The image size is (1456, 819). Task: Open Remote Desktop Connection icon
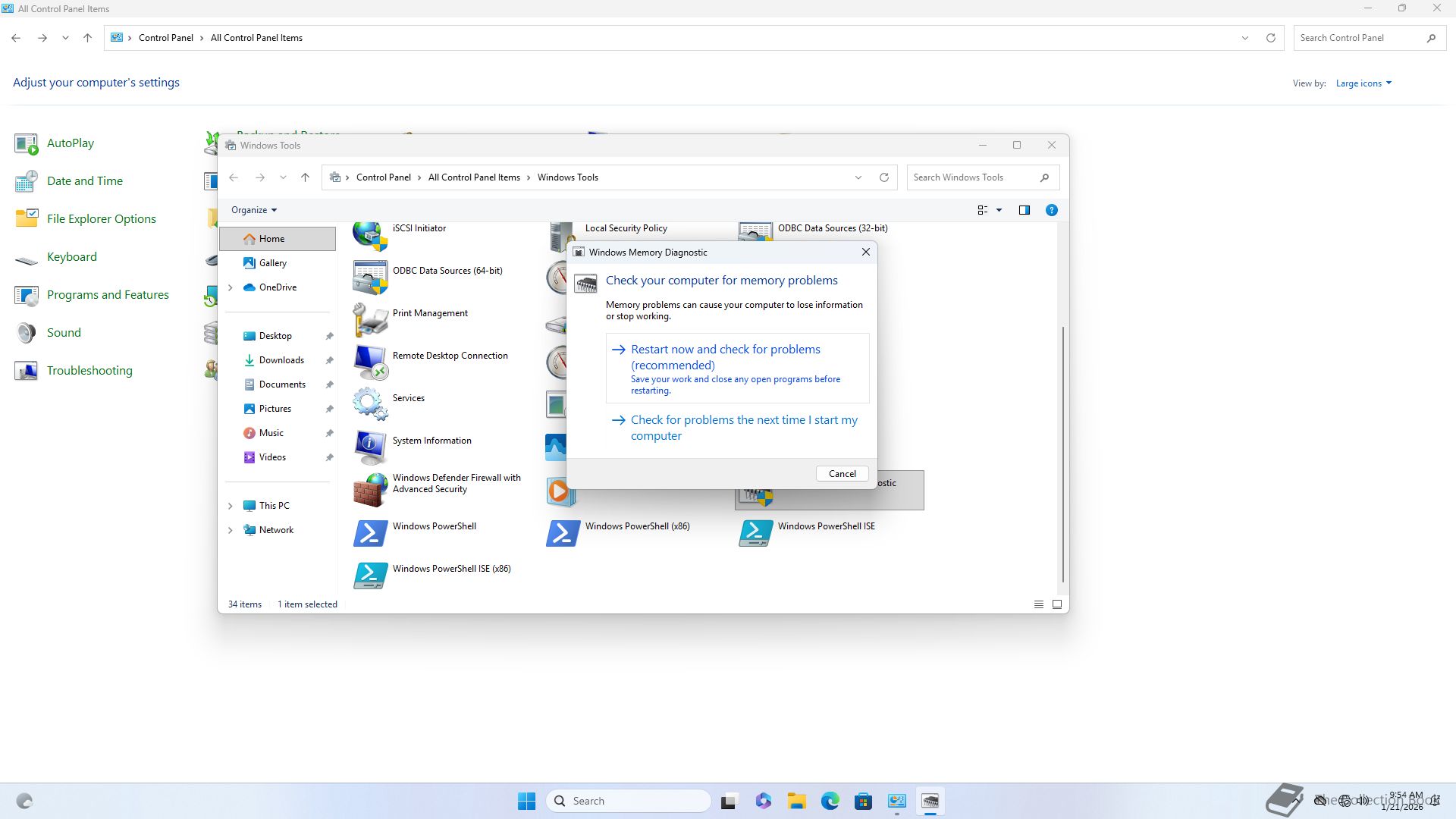[x=370, y=361]
